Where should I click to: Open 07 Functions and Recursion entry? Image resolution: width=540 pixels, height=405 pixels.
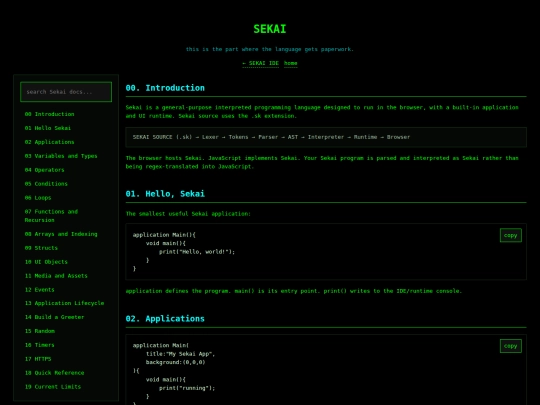[x=51, y=216]
